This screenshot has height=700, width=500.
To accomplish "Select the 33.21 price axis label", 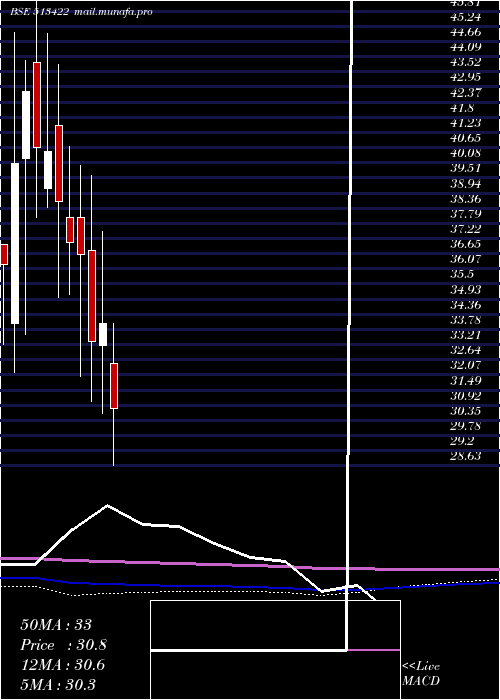I will [x=466, y=335].
